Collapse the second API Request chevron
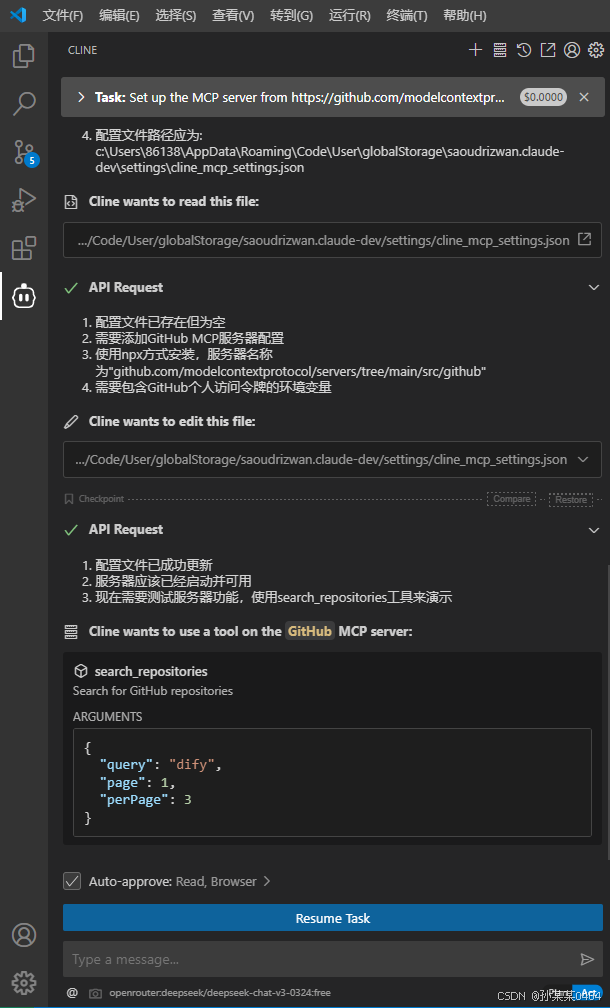This screenshot has width=610, height=1008. [594, 530]
